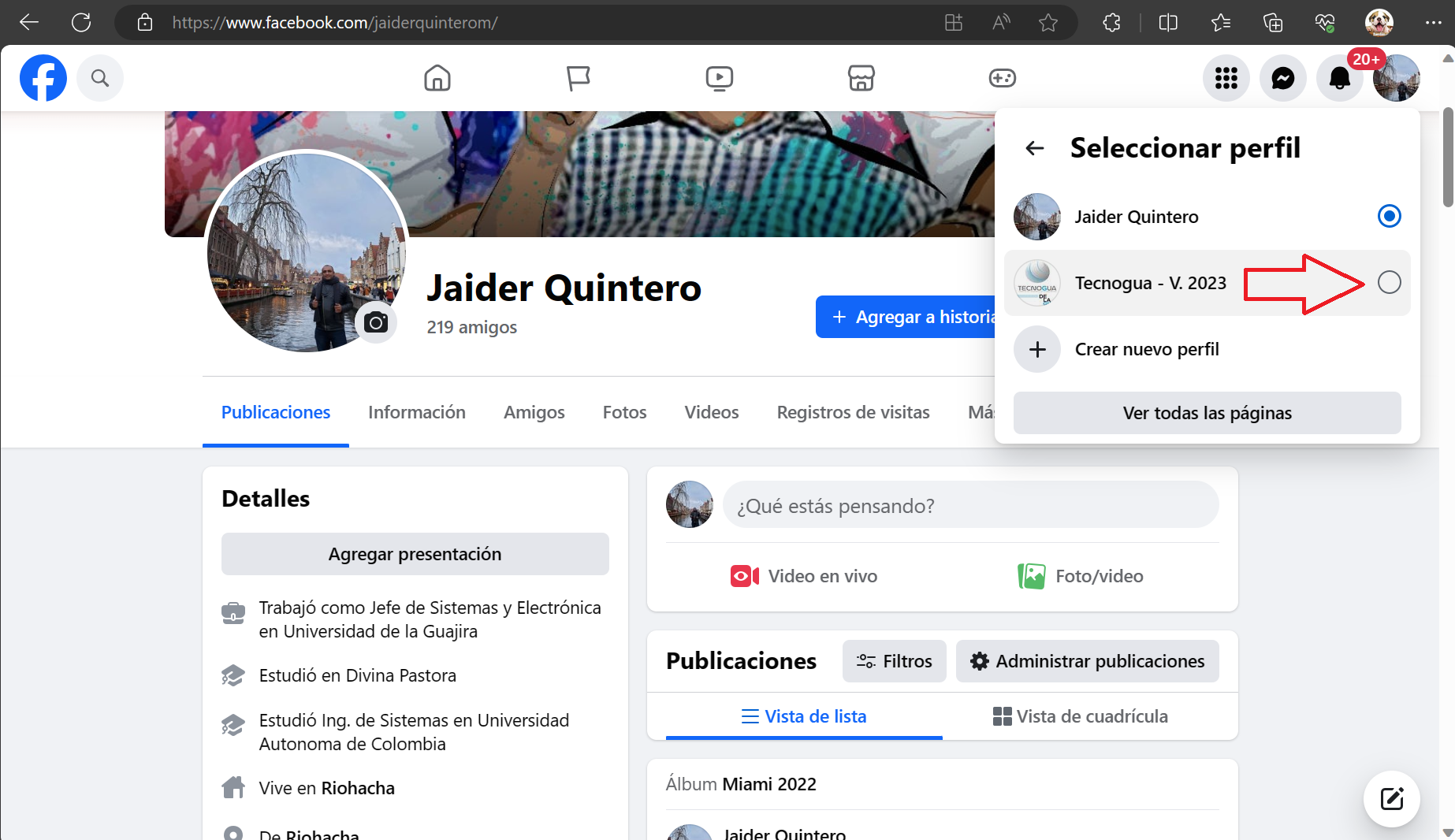1455x840 pixels.
Task: Open Marketplace storefront icon
Action: pos(861,78)
